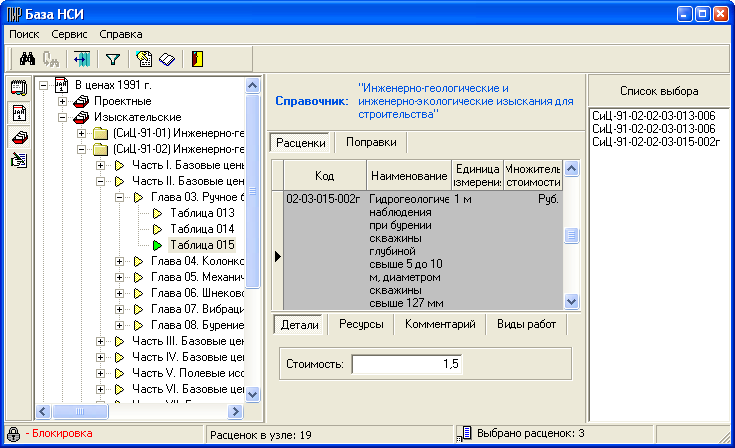Expand Глава 04 tree node
Screen dimensions: 735x448
(120, 261)
